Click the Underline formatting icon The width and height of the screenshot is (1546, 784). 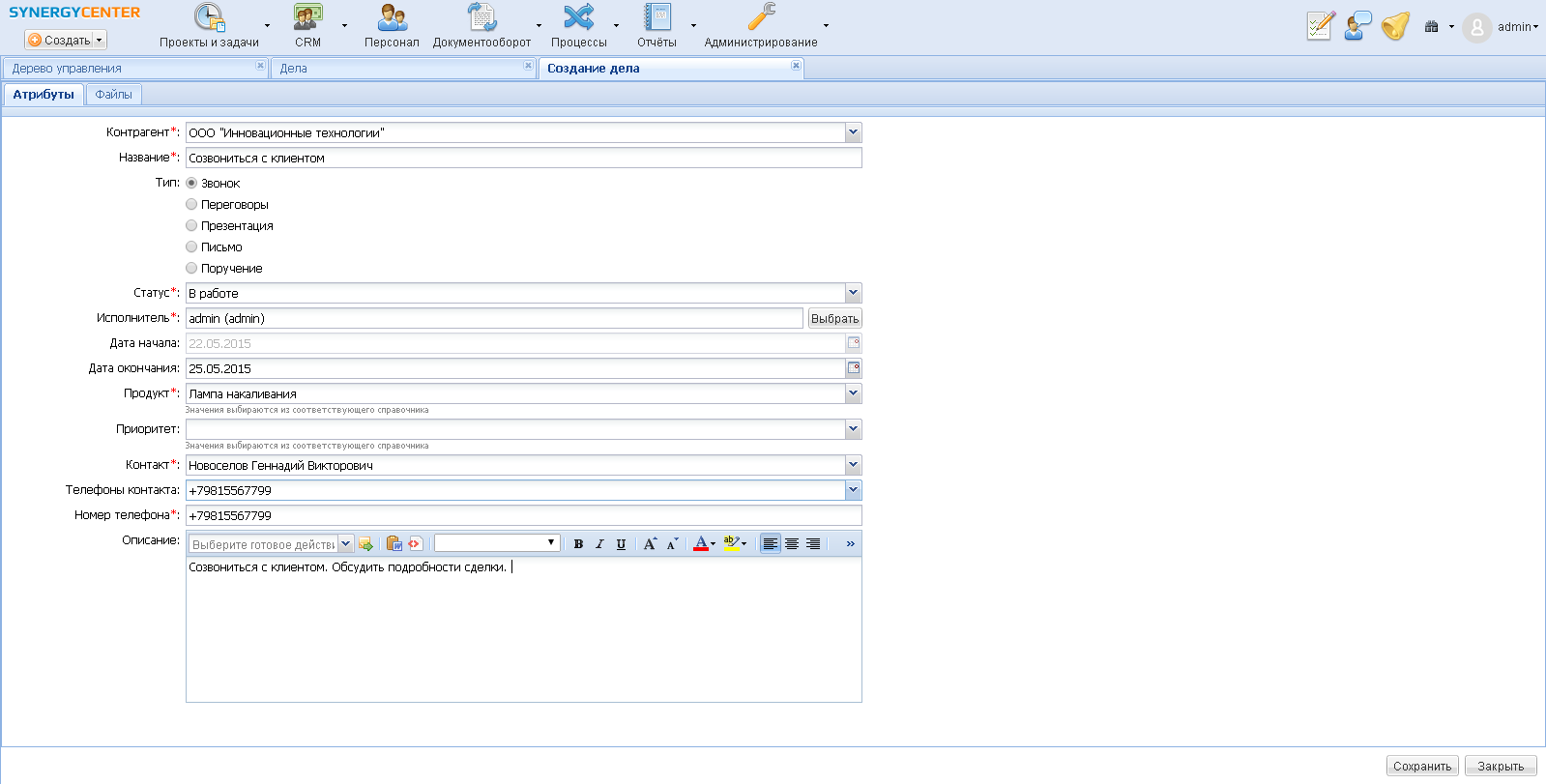pyautogui.click(x=621, y=544)
